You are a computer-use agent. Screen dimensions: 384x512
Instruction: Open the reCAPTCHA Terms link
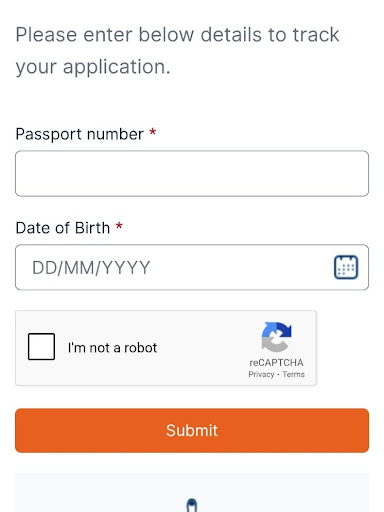click(x=293, y=374)
